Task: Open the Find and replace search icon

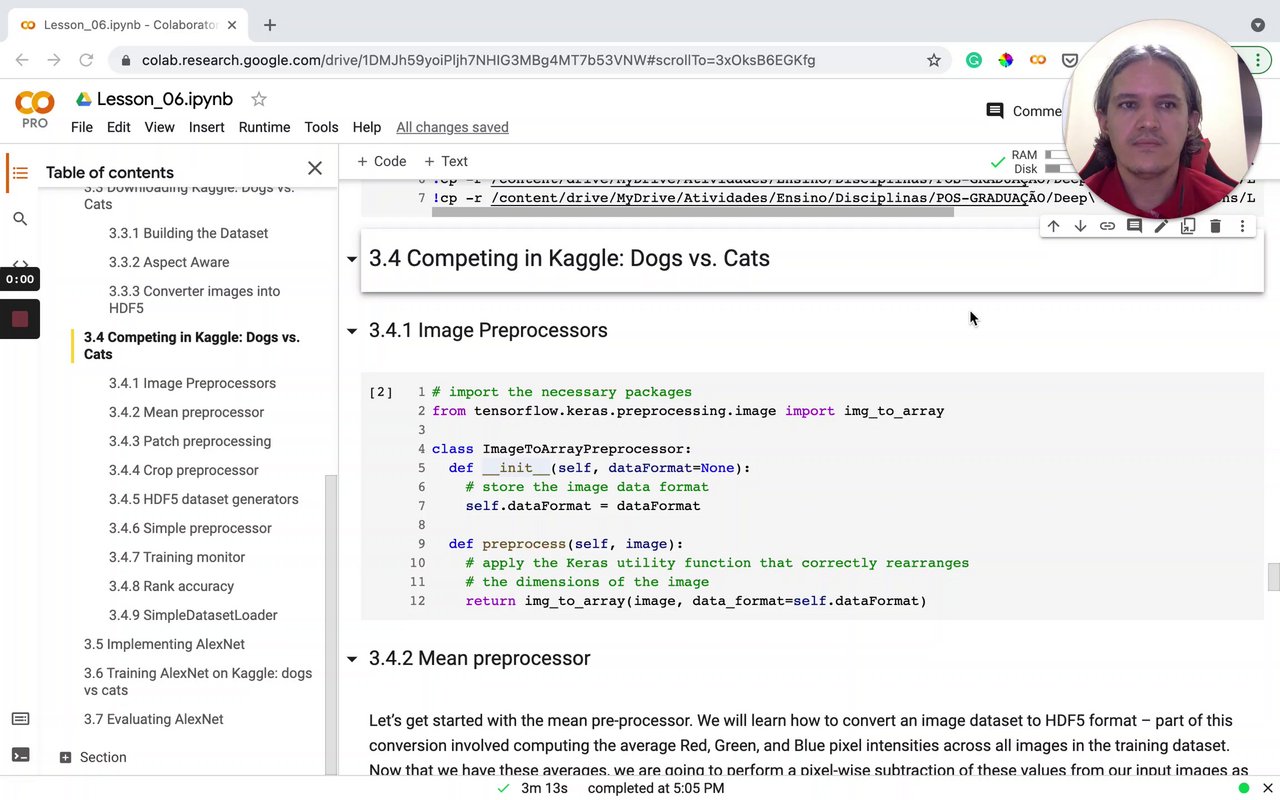Action: pyautogui.click(x=20, y=218)
